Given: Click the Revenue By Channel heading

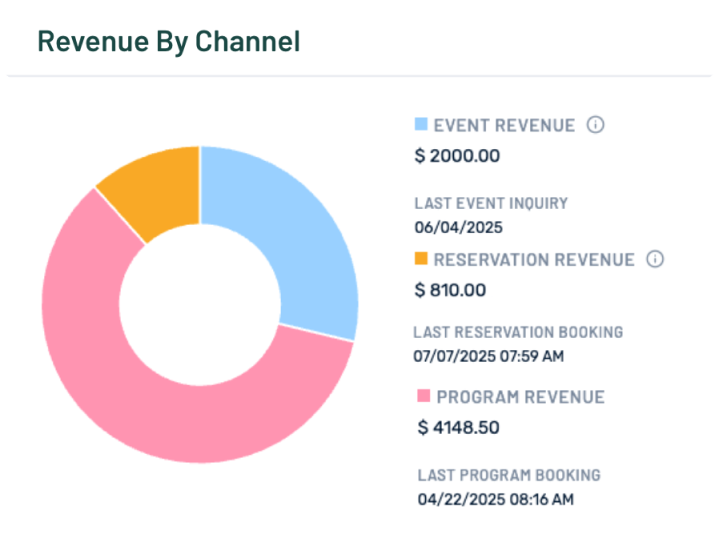Looking at the screenshot, I should click(x=169, y=41).
